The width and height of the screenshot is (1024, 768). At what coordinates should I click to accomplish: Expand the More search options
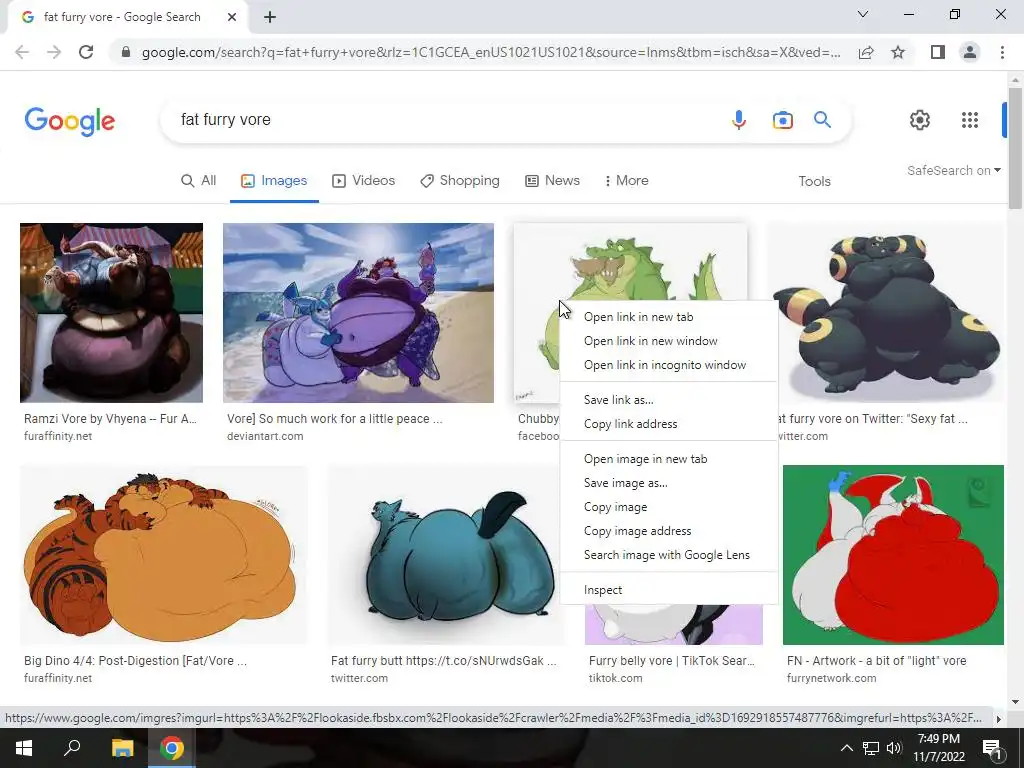tap(627, 181)
